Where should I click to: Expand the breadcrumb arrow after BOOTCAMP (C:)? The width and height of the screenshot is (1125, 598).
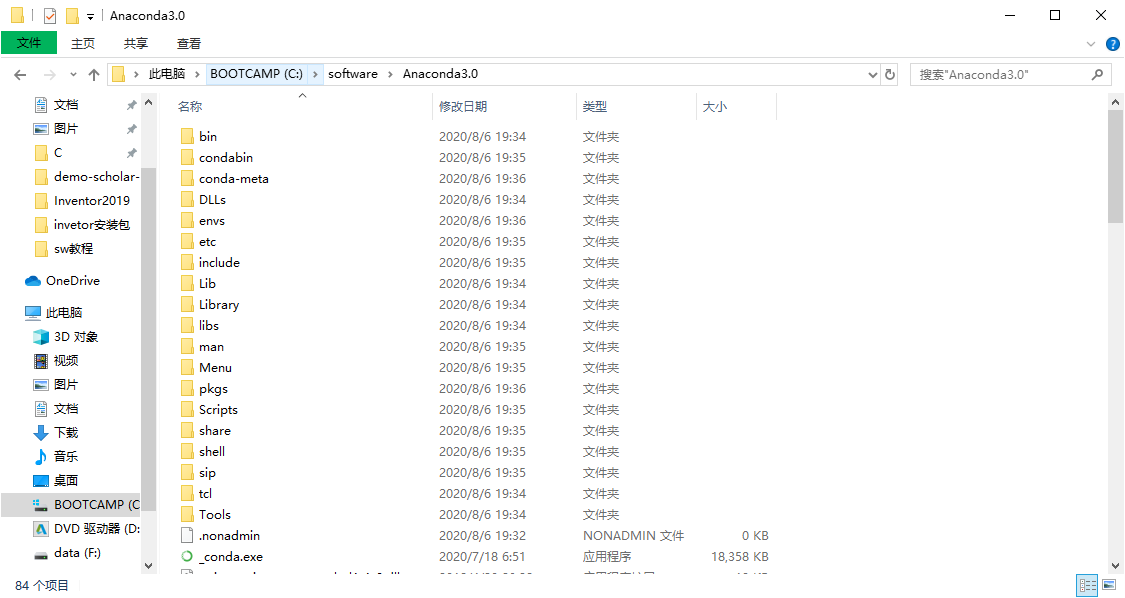click(x=315, y=74)
